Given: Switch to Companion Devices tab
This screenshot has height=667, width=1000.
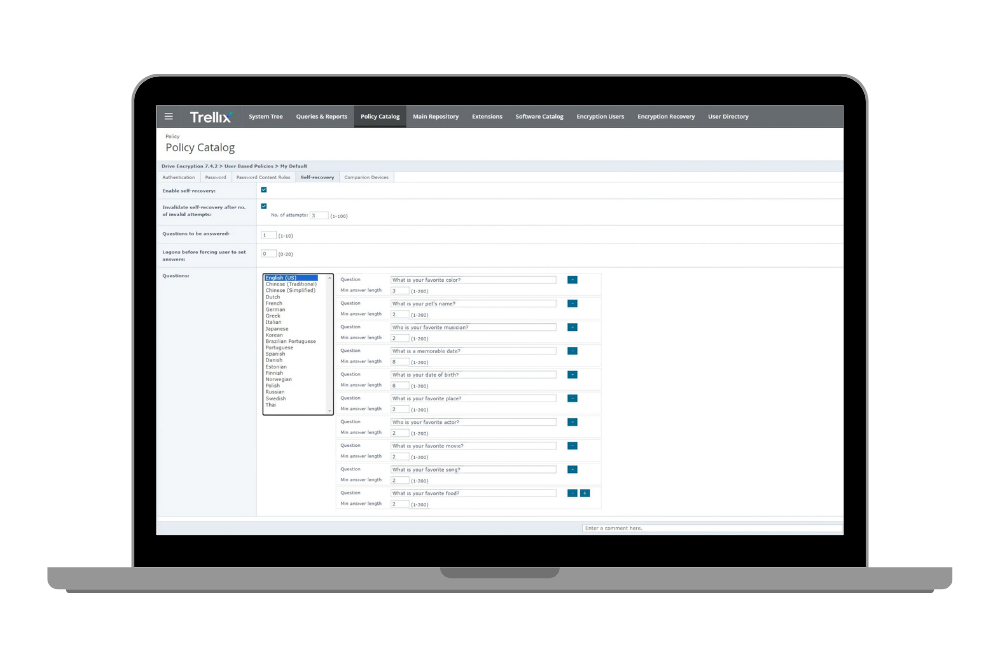Looking at the screenshot, I should tap(366, 177).
